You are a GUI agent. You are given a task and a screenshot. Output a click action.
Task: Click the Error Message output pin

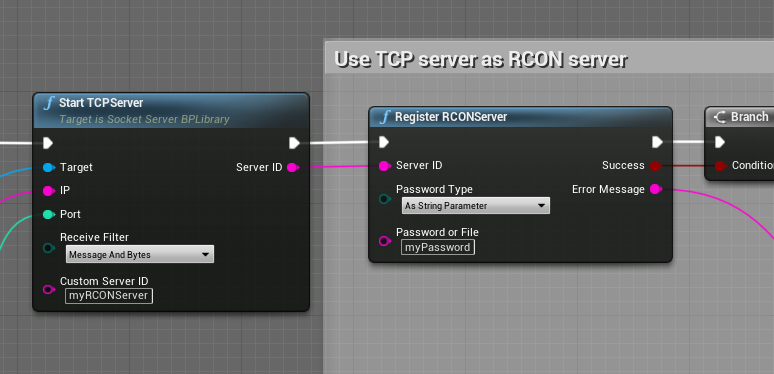656,189
